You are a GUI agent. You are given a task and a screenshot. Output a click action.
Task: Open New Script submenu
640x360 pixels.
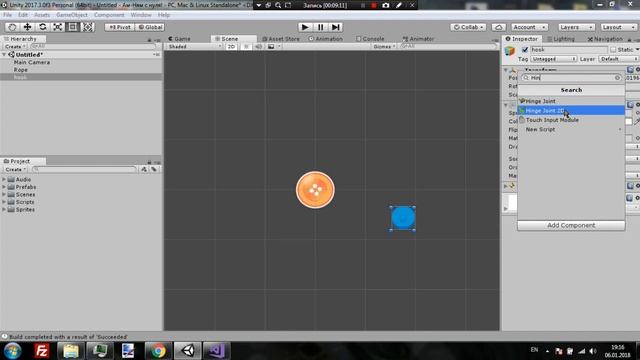tap(571, 129)
